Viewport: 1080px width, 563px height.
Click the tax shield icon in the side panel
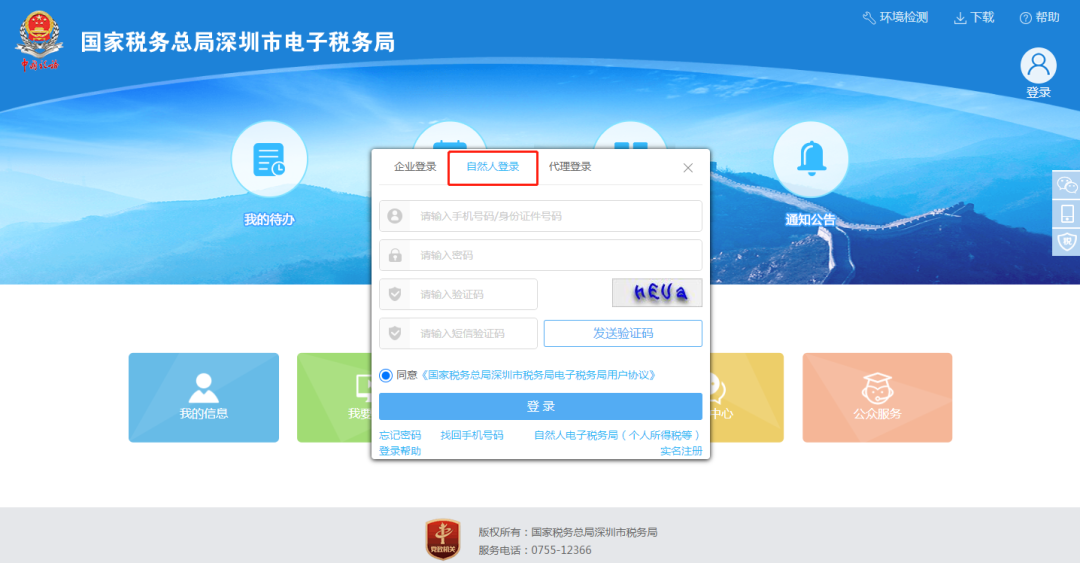(x=1067, y=242)
